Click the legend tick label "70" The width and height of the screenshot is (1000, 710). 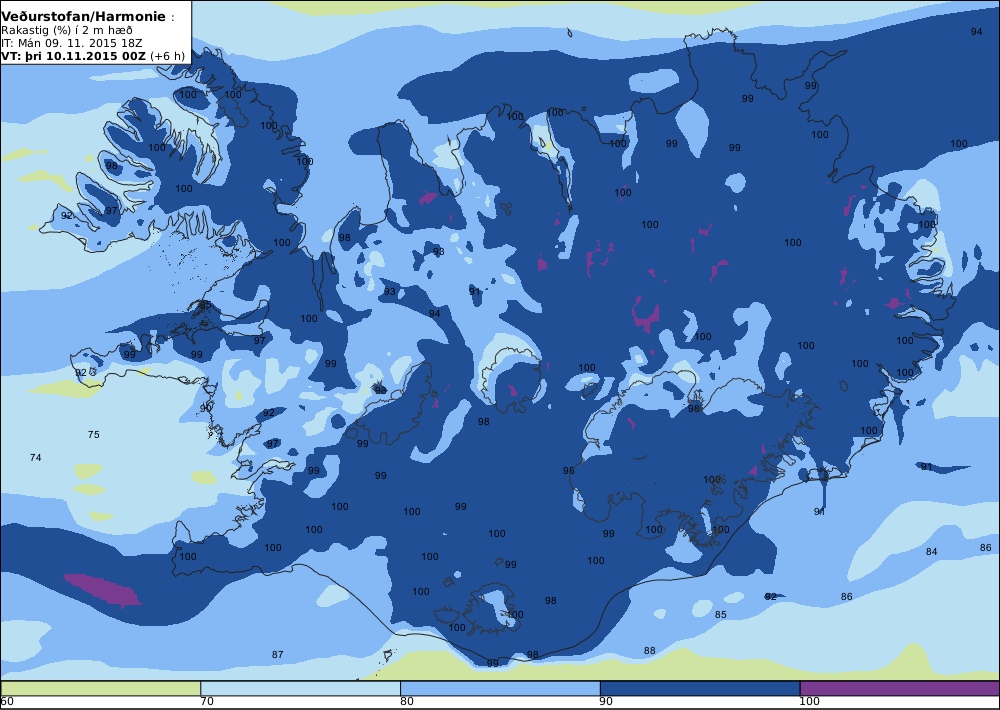tap(207, 702)
